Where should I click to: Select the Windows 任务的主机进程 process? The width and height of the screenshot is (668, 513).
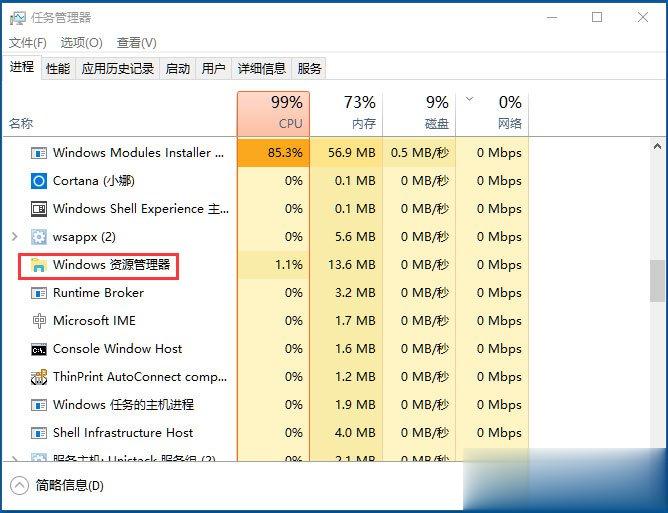[124, 405]
